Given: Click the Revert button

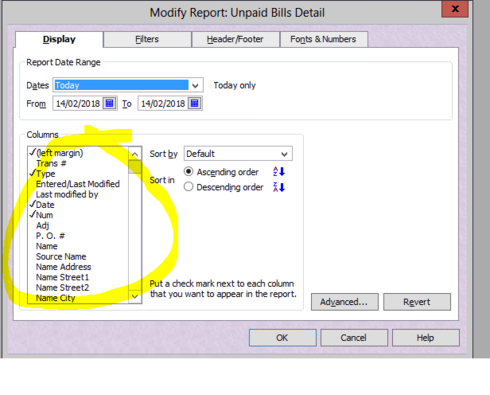Looking at the screenshot, I should pyautogui.click(x=417, y=302).
